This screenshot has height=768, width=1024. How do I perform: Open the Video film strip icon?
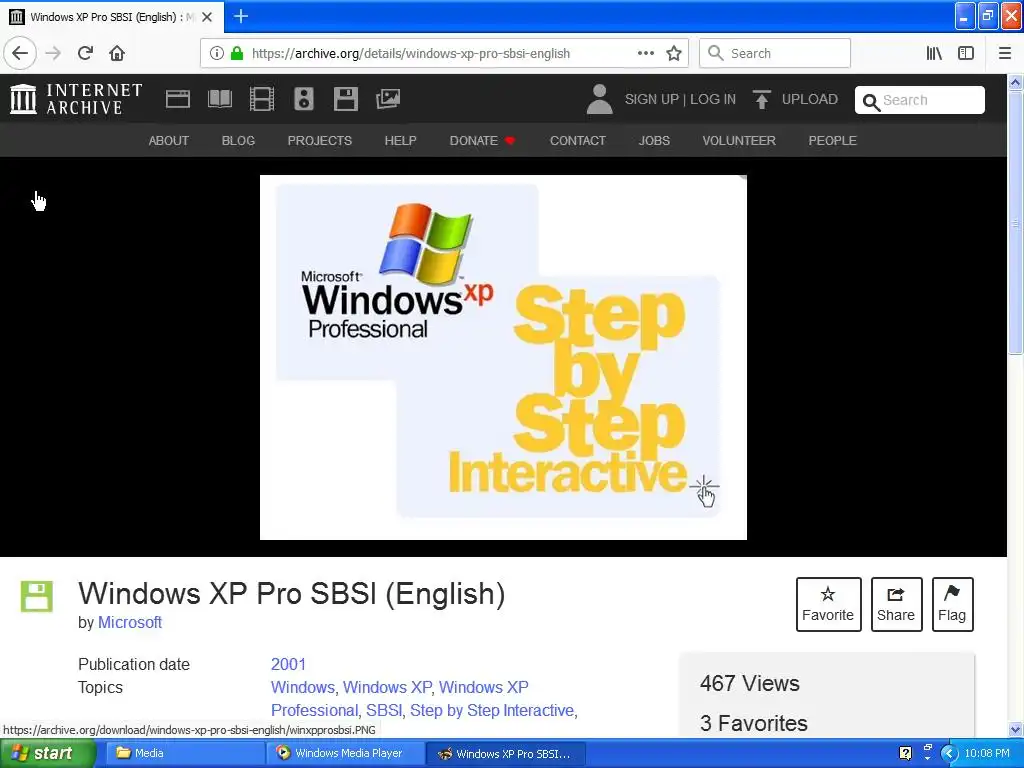click(x=262, y=99)
